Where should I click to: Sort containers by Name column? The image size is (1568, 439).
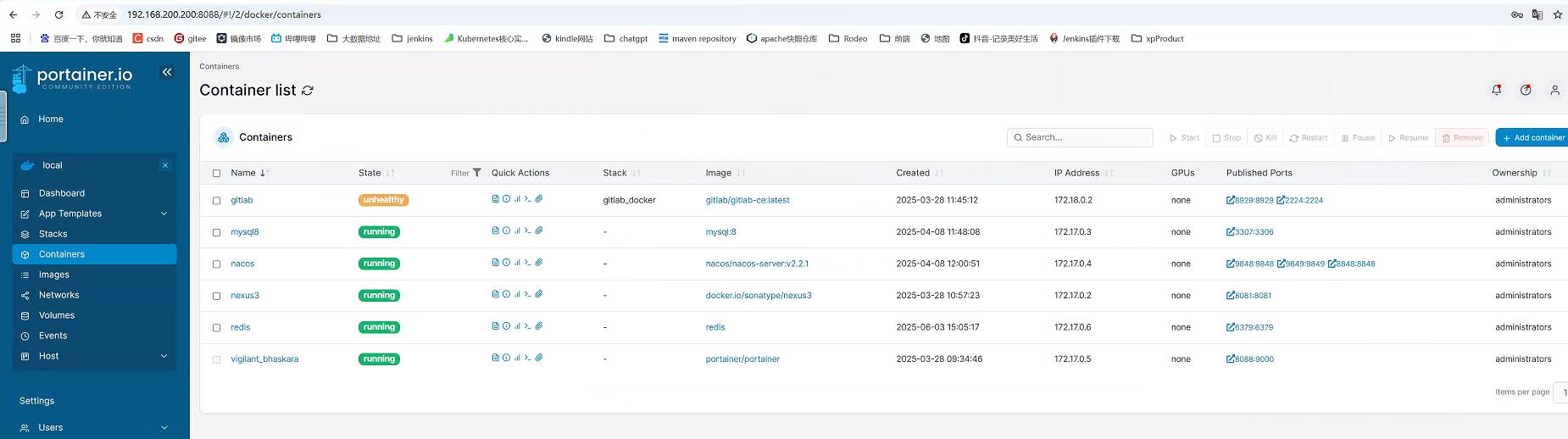pyautogui.click(x=249, y=173)
